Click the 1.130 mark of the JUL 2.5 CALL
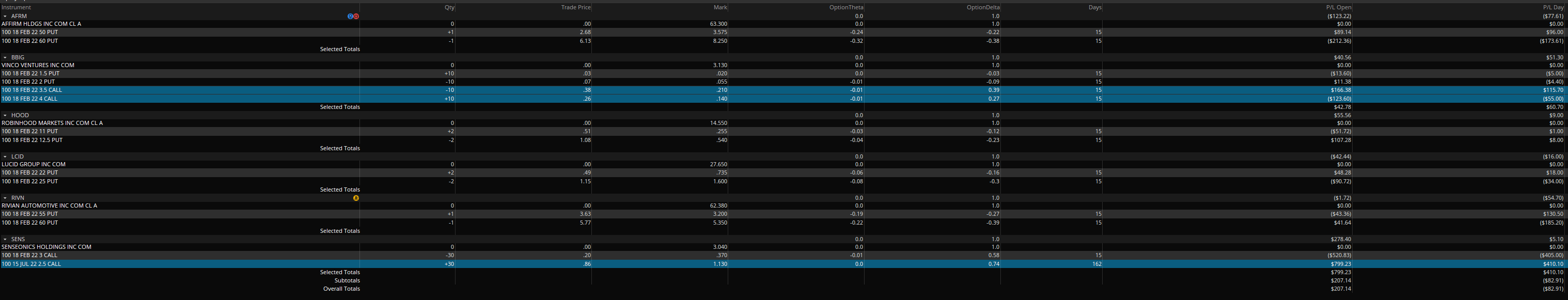 720,265
